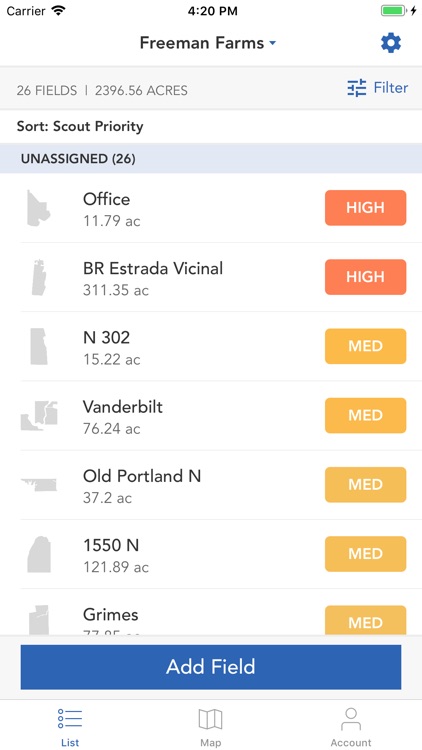Open the Map tab
Screen dimensions: 422x750
[x=211, y=727]
